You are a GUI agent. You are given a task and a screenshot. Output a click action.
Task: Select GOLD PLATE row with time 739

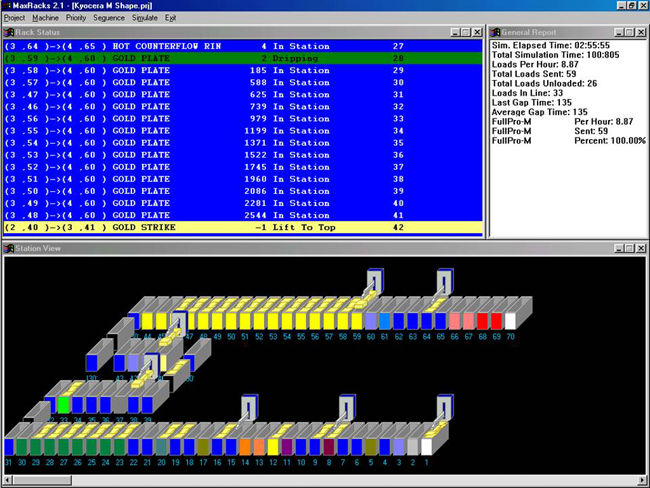pos(243,107)
